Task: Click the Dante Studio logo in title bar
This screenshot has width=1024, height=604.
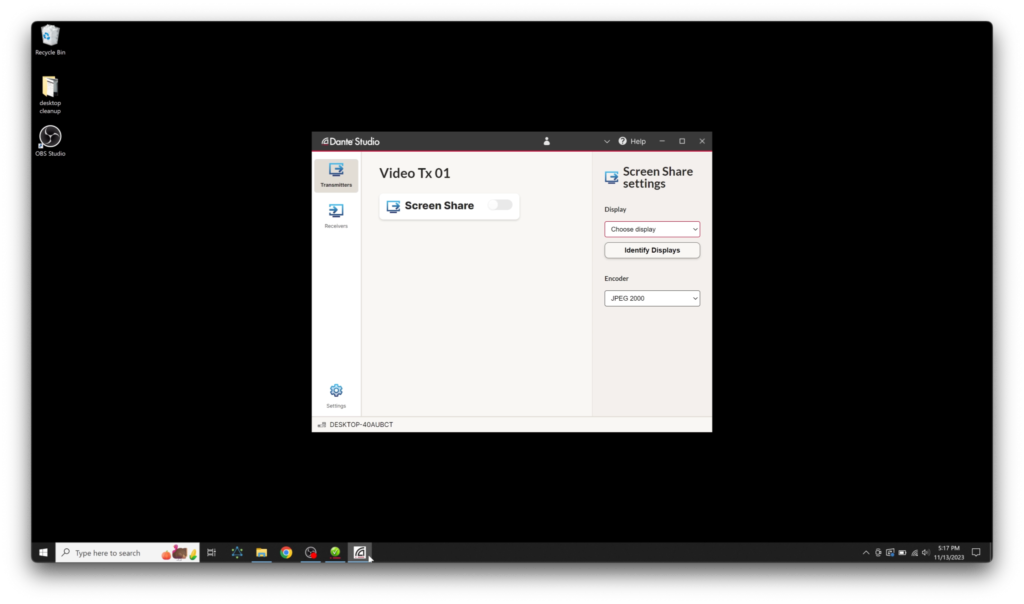Action: coord(350,141)
